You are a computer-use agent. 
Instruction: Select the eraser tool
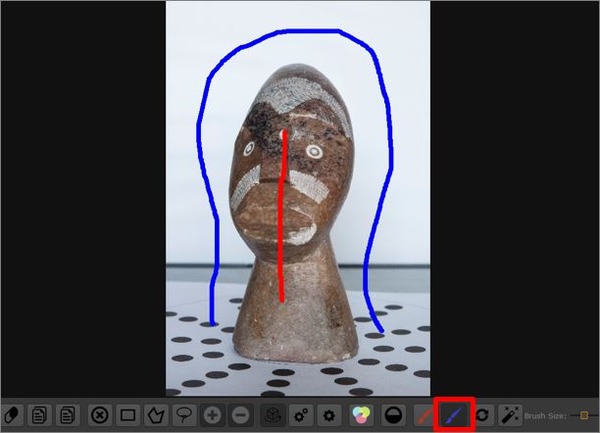coord(12,415)
